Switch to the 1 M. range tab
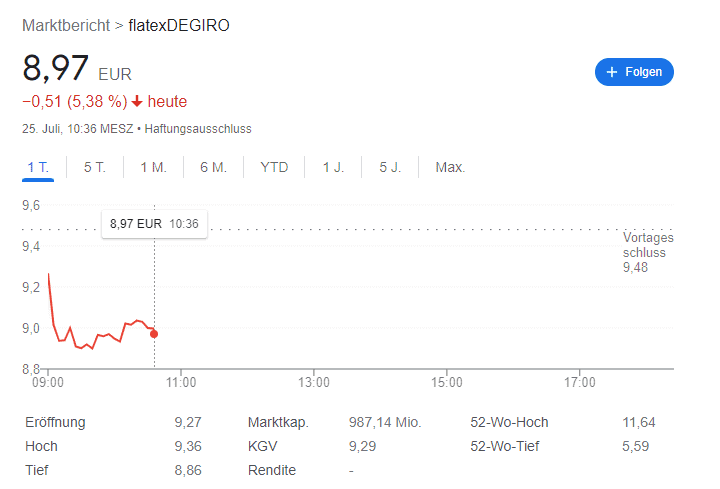The image size is (720, 489). coord(153,167)
